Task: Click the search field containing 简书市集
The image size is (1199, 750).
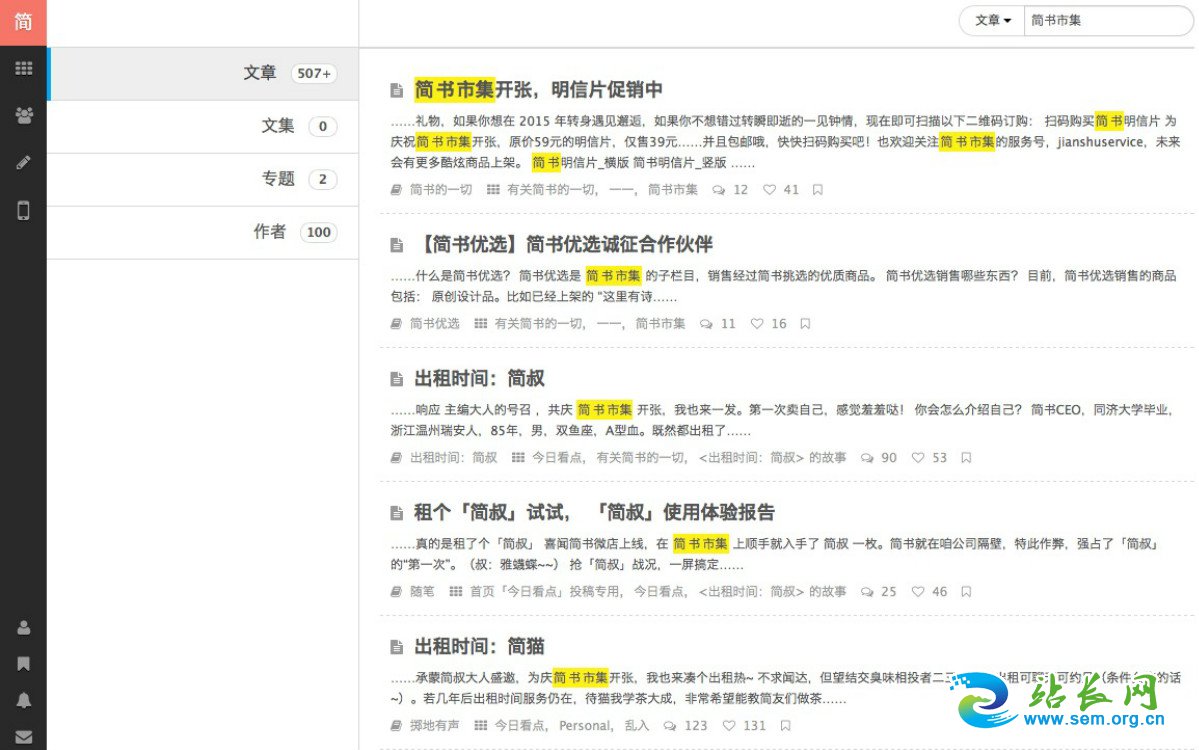Action: 1108,21
